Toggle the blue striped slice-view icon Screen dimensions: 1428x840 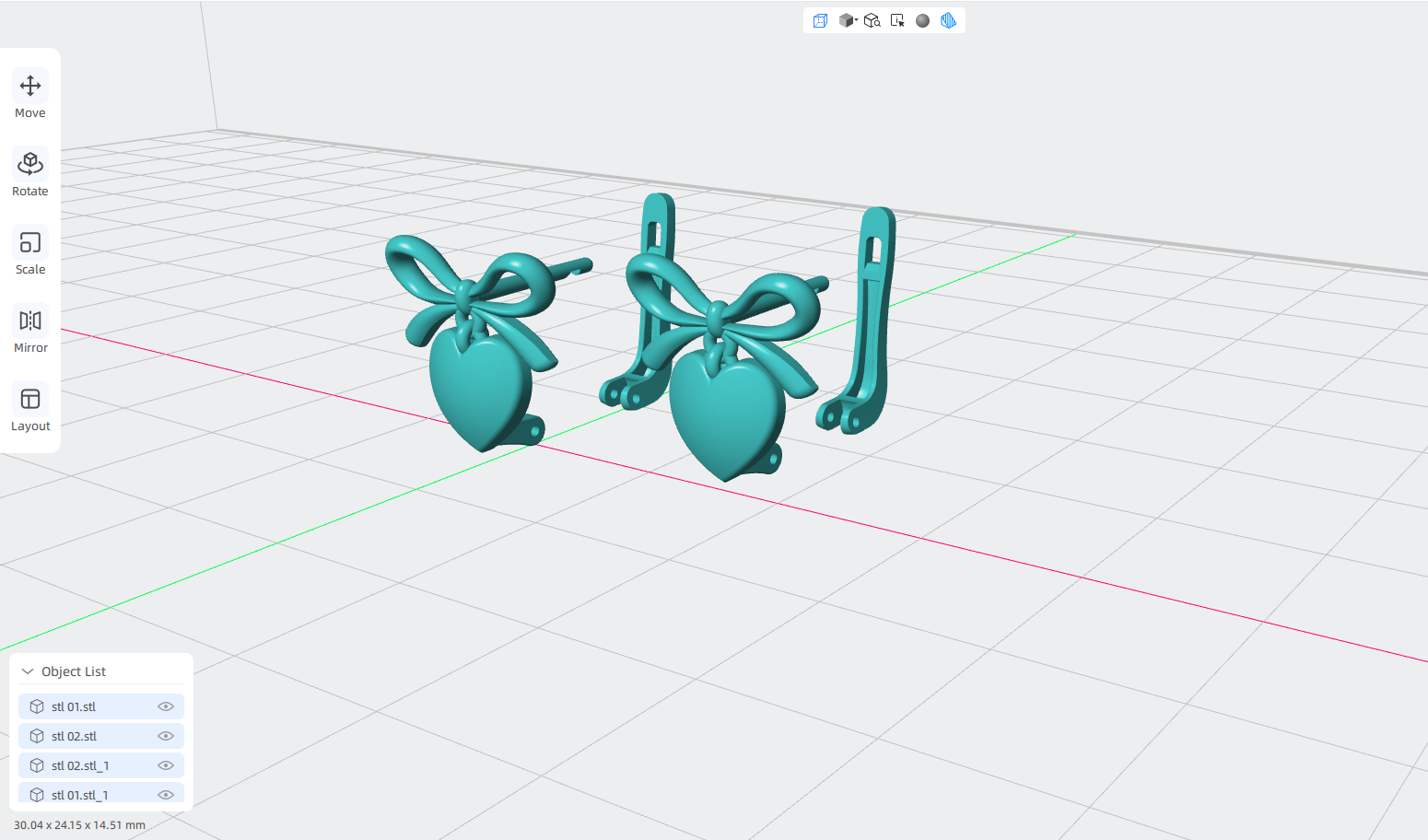click(948, 20)
